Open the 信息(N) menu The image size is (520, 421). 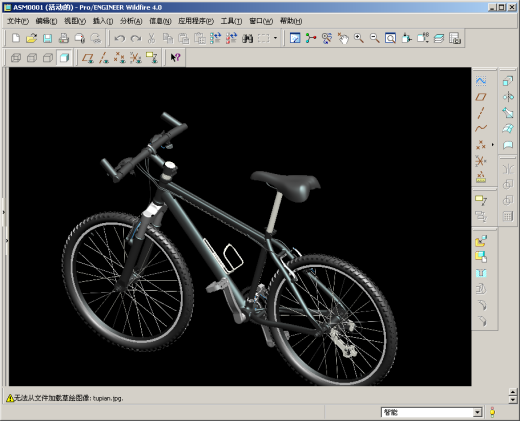pyautogui.click(x=160, y=21)
